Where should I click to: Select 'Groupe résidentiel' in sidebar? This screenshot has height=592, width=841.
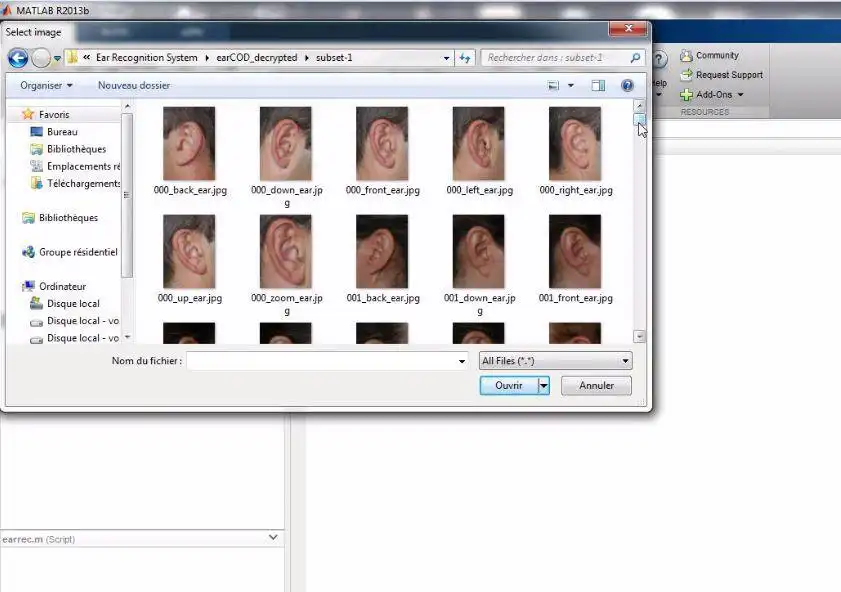tap(78, 252)
